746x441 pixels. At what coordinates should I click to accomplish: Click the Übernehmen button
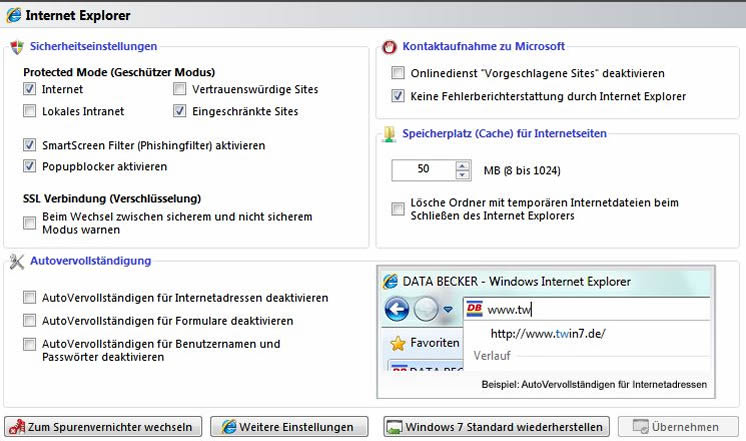tap(678, 427)
